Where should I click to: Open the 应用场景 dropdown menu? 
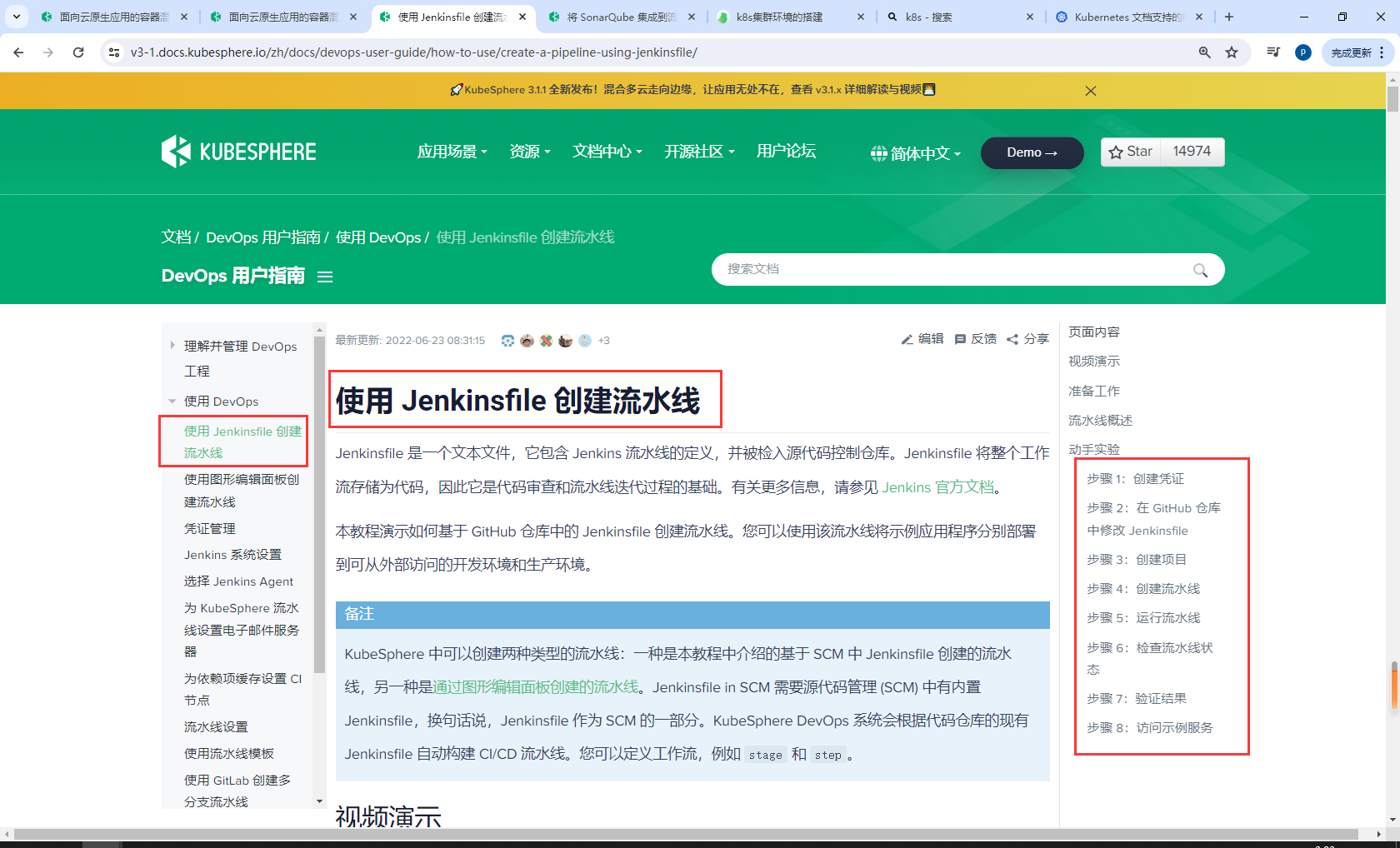pyautogui.click(x=452, y=152)
